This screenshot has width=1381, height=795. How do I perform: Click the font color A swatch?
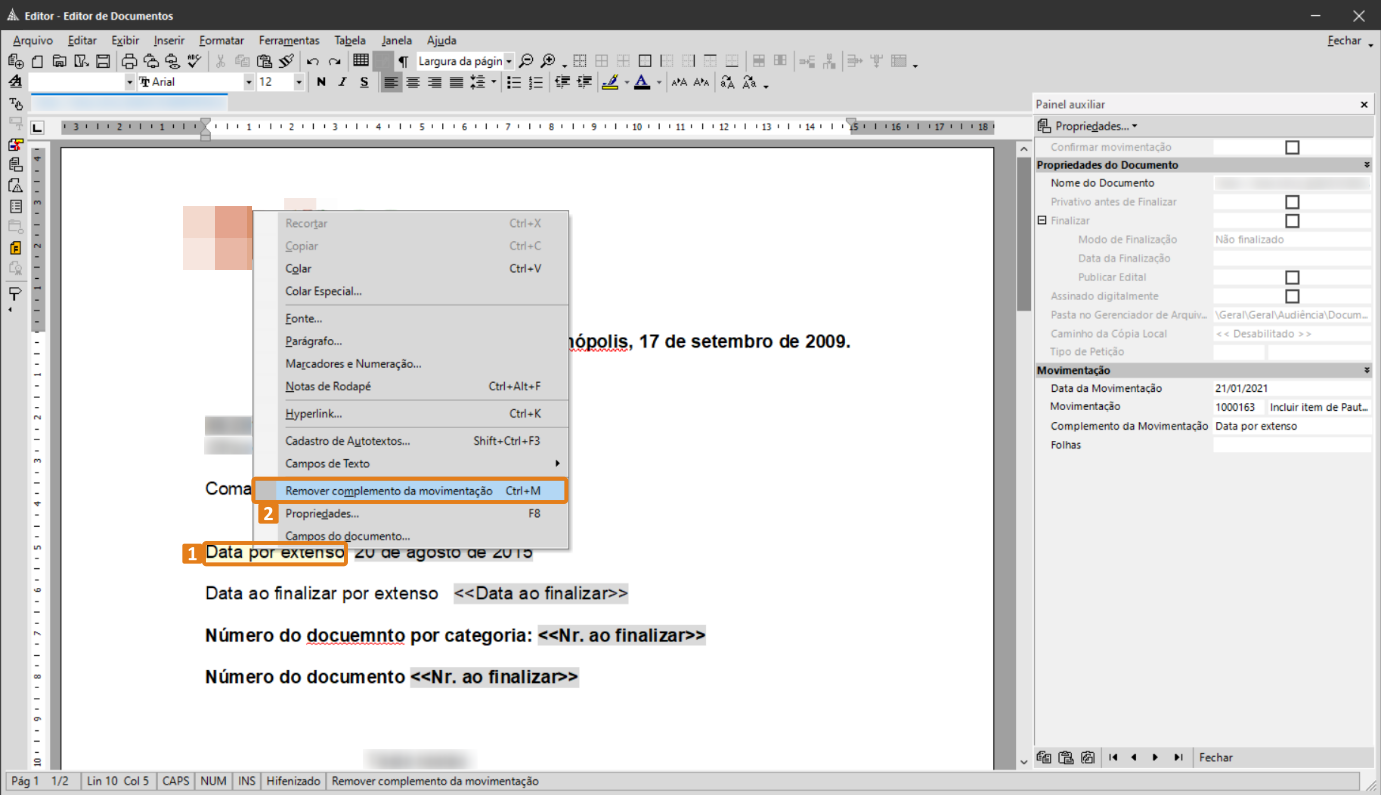[642, 82]
